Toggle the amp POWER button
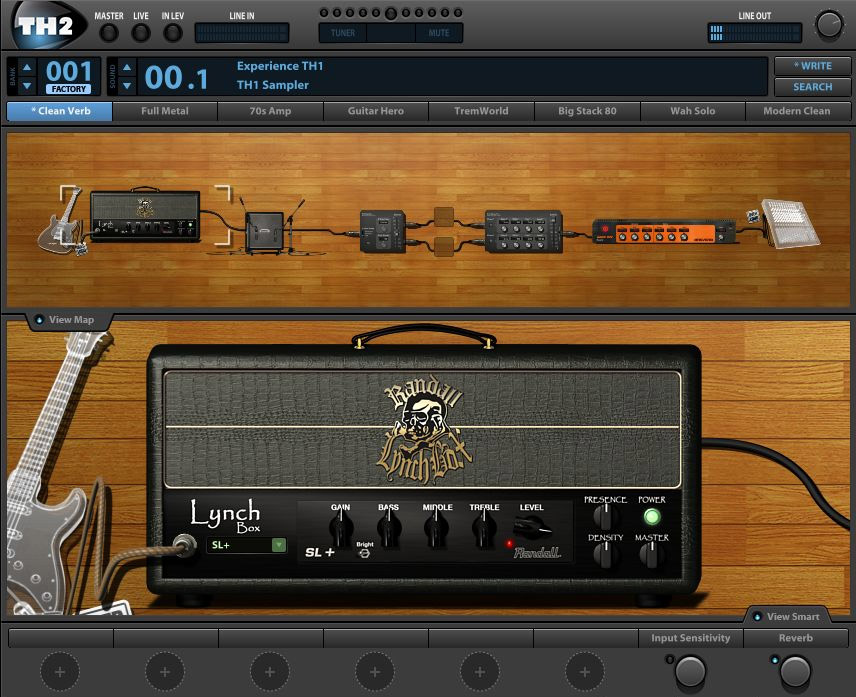Image resolution: width=856 pixels, height=697 pixels. pos(652,516)
